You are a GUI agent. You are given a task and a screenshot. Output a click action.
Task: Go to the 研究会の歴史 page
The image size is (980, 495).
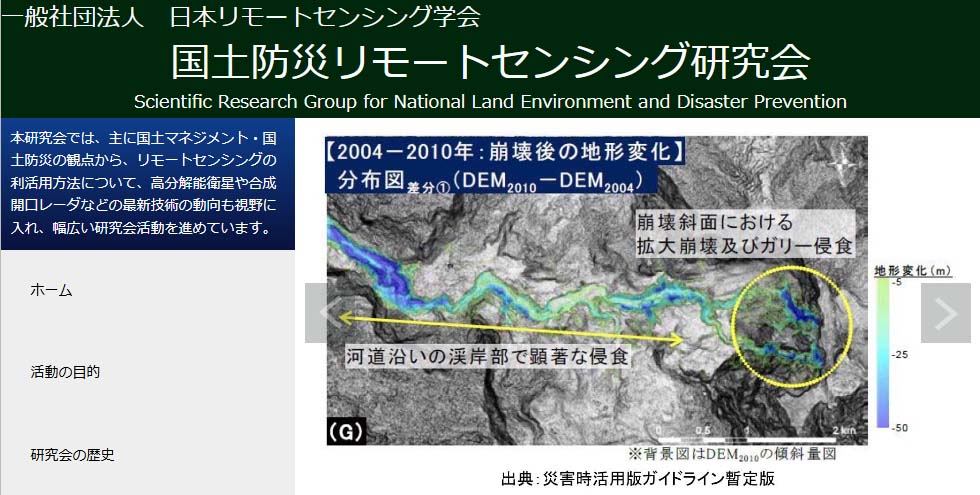(72, 455)
